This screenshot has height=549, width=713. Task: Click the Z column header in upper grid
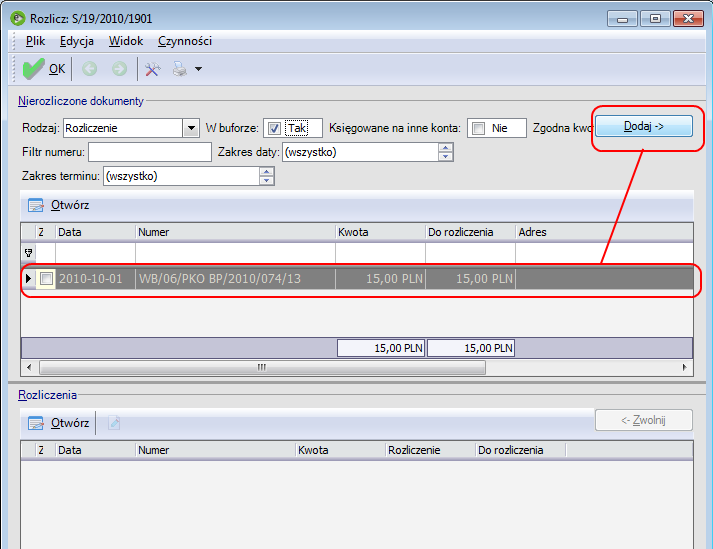point(45,232)
